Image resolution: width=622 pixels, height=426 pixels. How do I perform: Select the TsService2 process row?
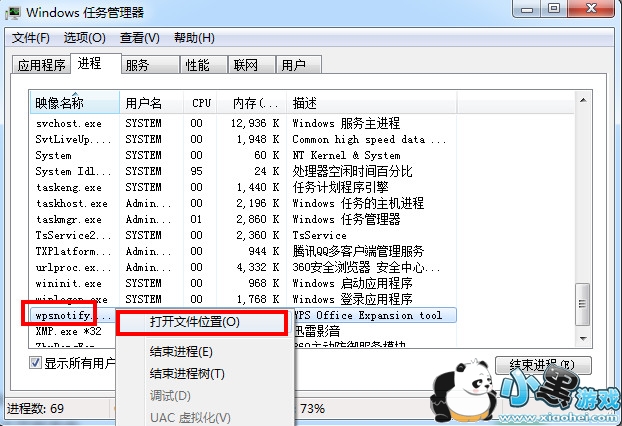pos(243,235)
